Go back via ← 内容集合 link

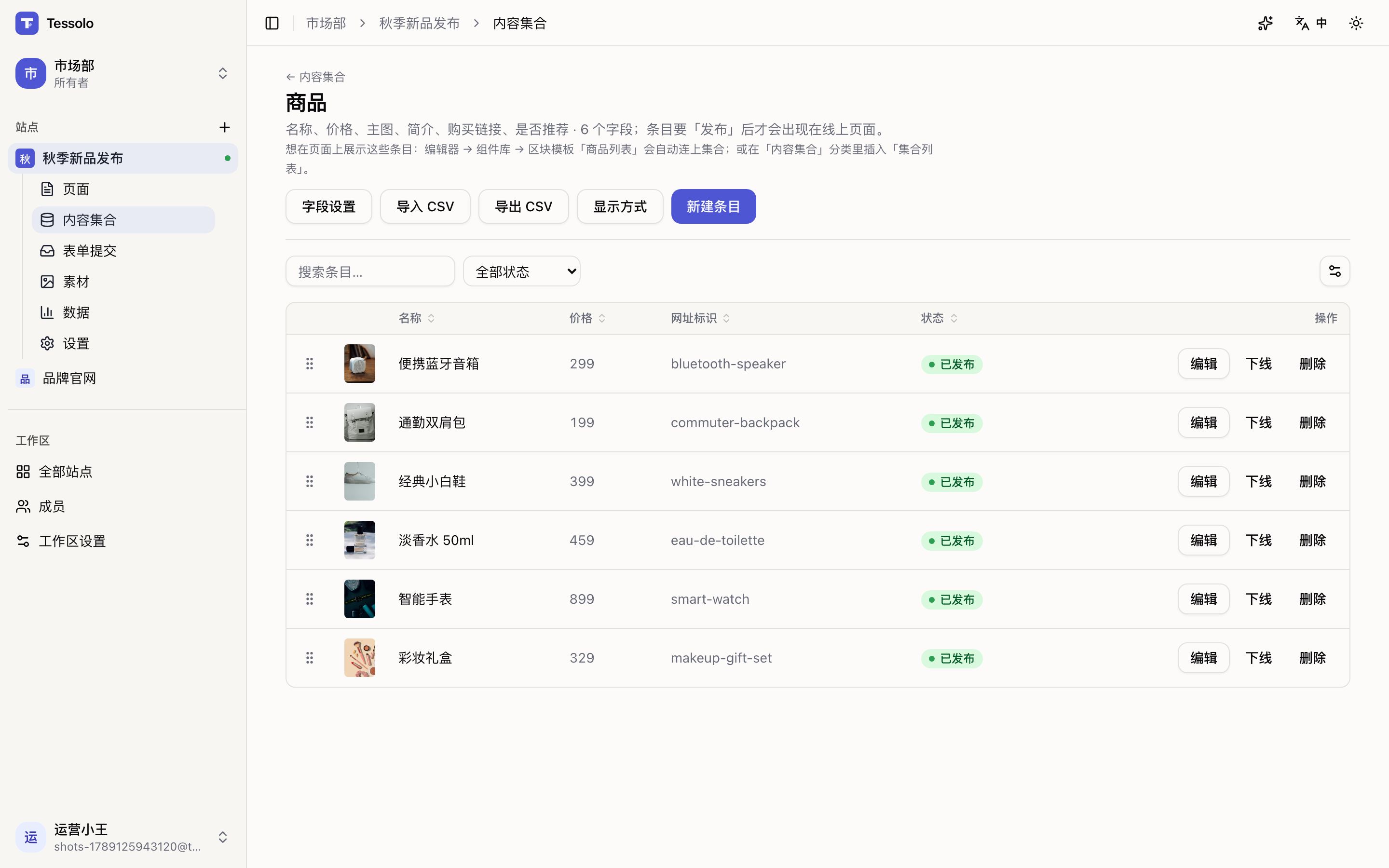point(316,77)
